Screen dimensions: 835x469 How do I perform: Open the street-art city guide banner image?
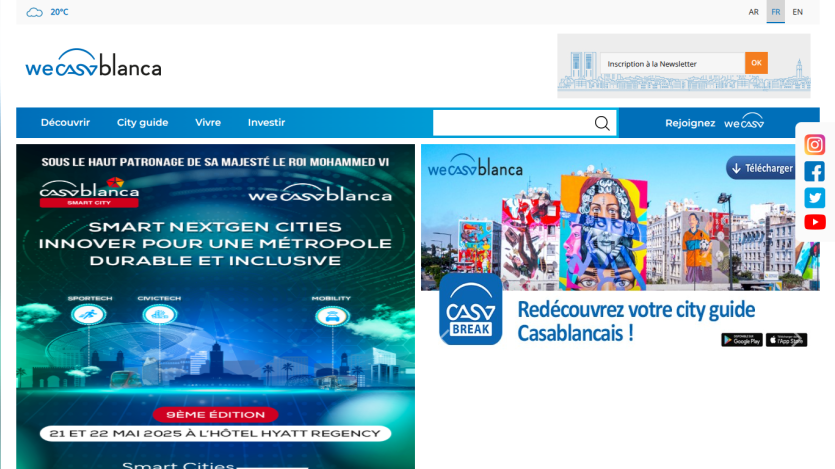tap(620, 217)
